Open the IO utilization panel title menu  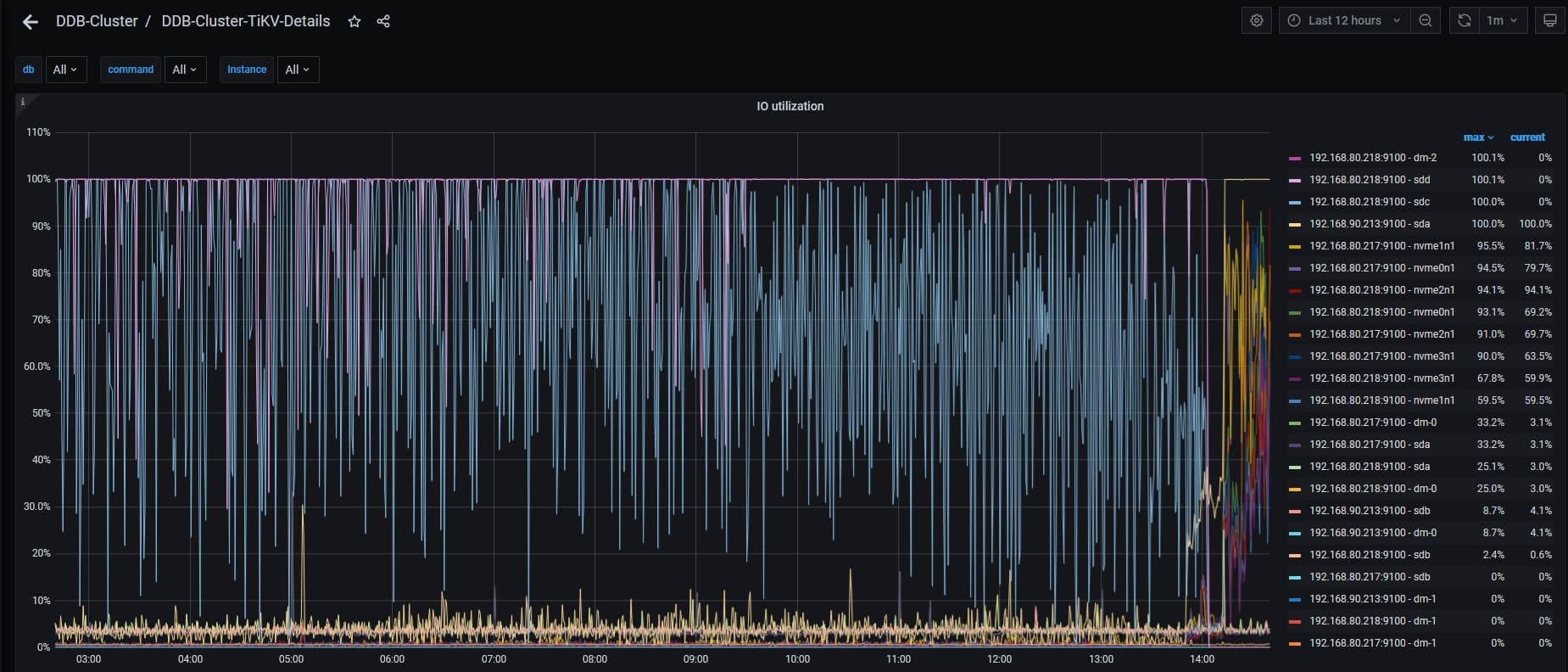(x=790, y=106)
